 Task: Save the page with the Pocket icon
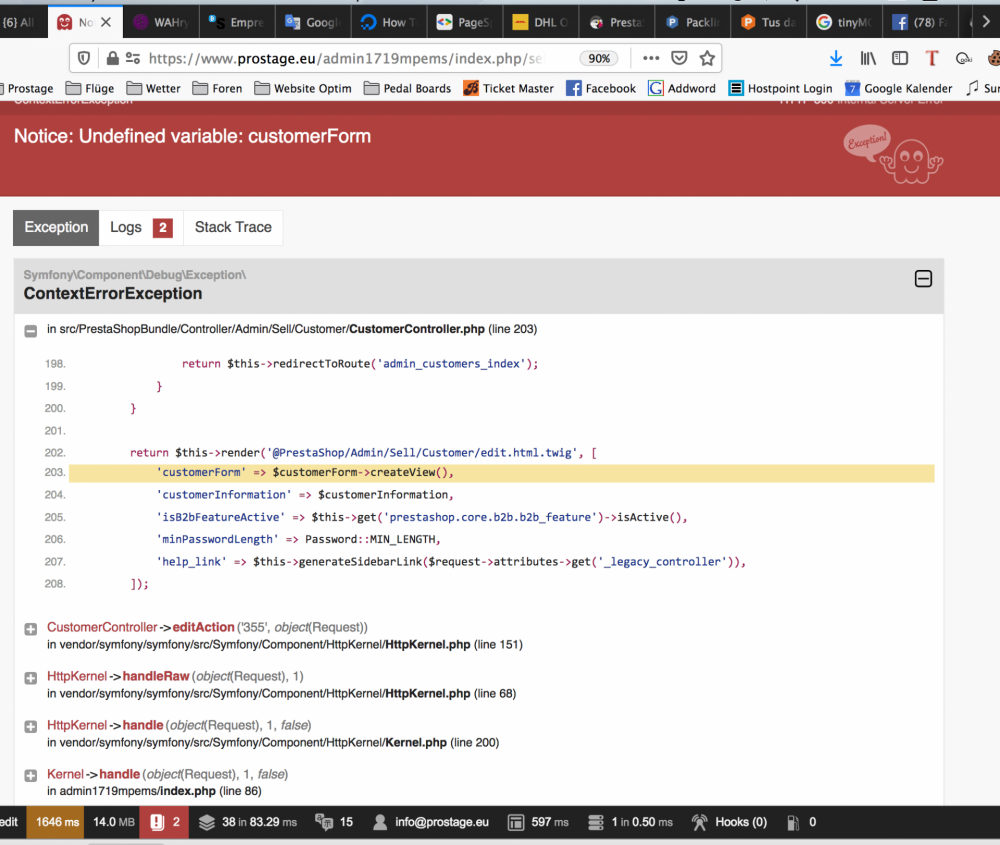click(x=679, y=58)
